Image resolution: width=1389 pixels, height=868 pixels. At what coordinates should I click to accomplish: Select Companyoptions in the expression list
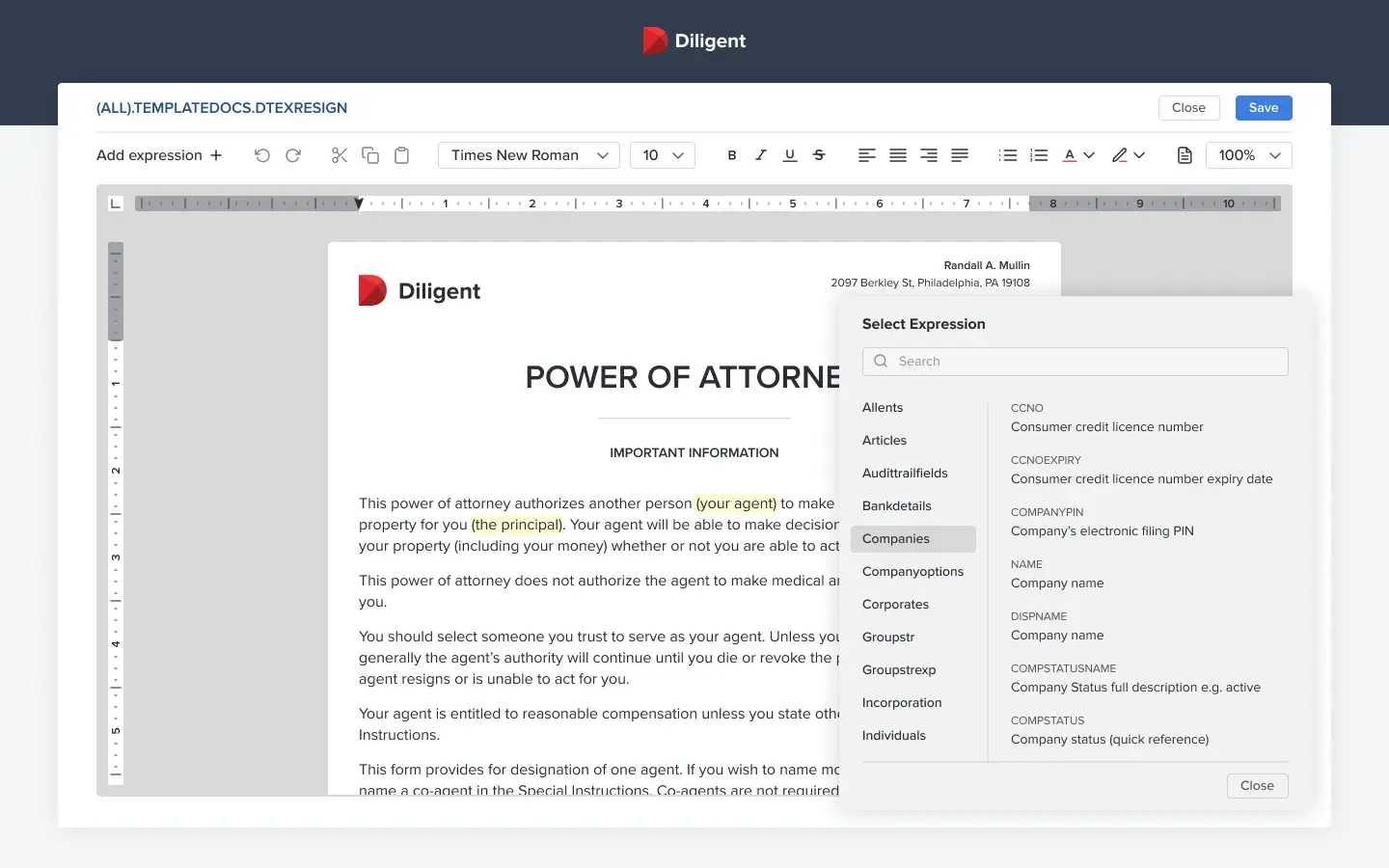(913, 572)
